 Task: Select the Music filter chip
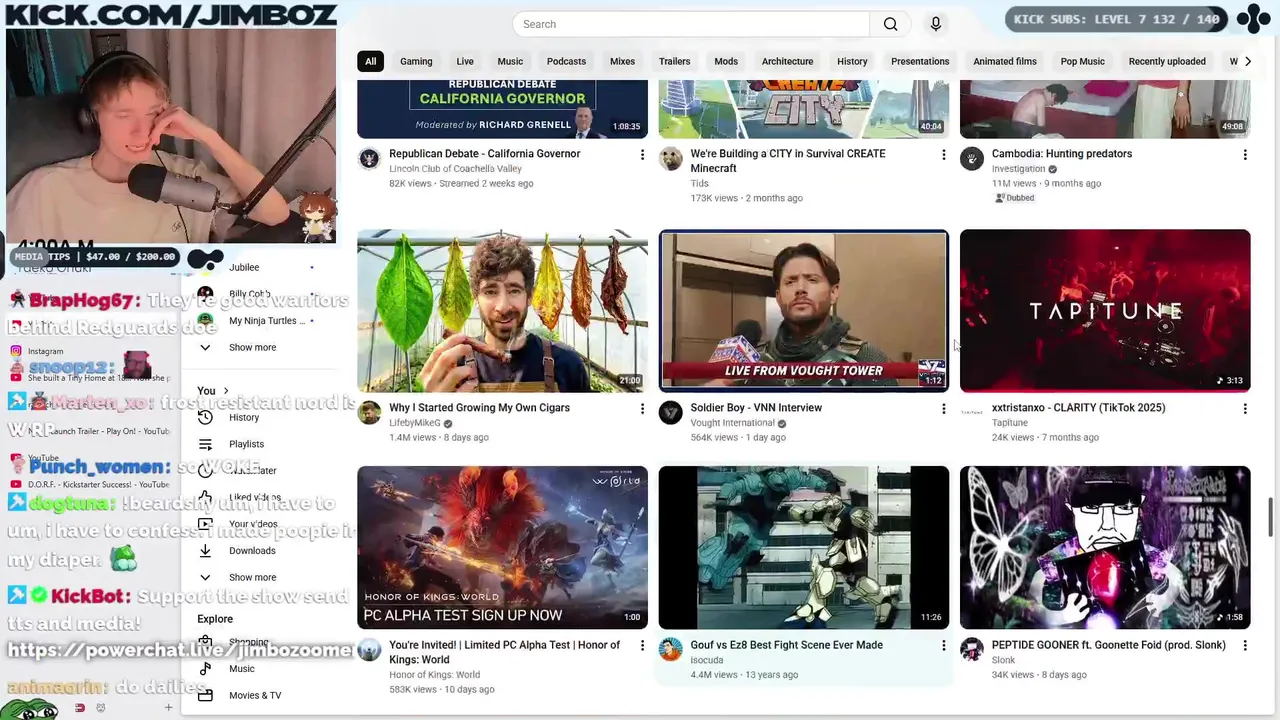[510, 61]
